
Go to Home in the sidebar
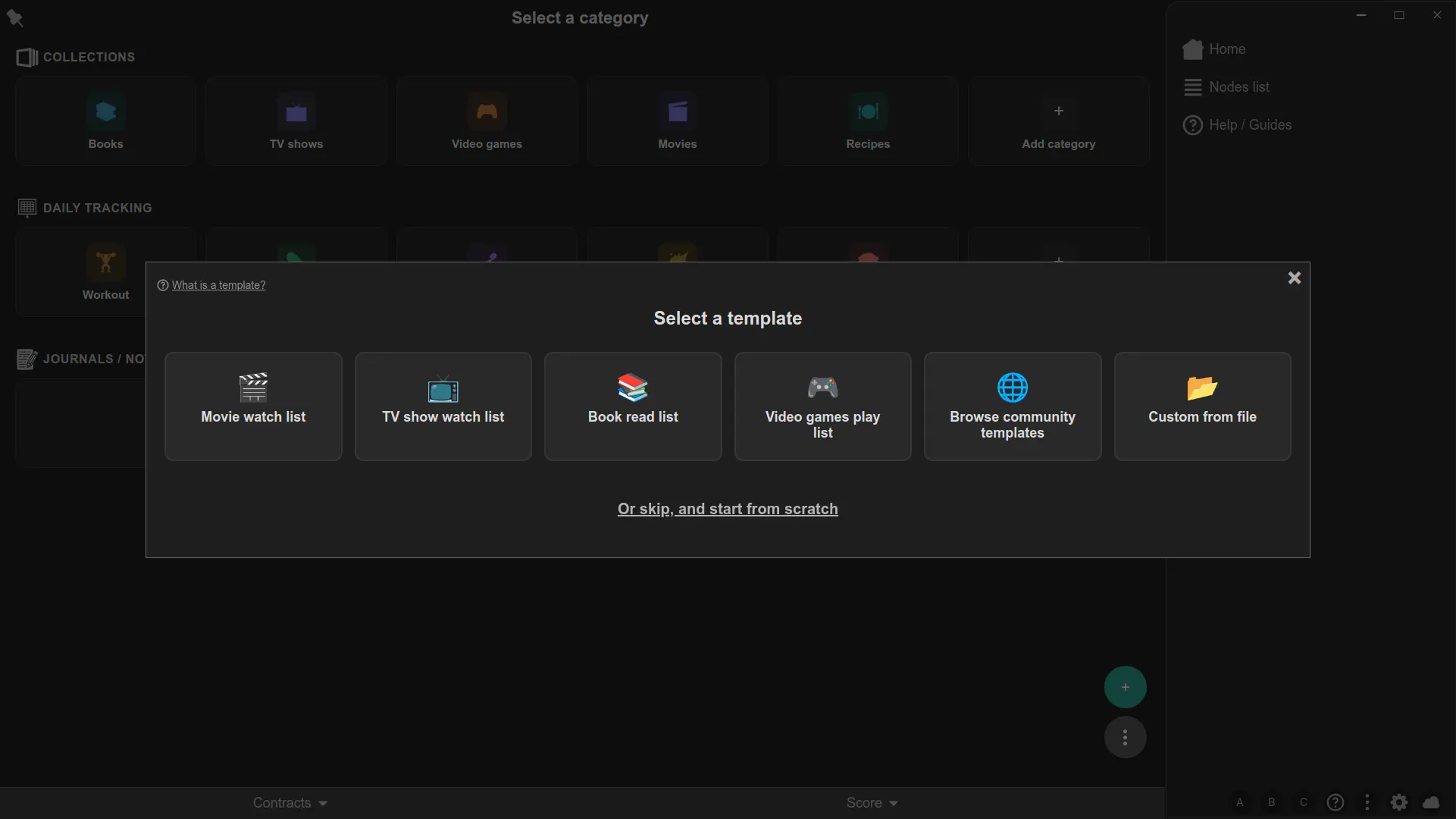[x=1214, y=49]
